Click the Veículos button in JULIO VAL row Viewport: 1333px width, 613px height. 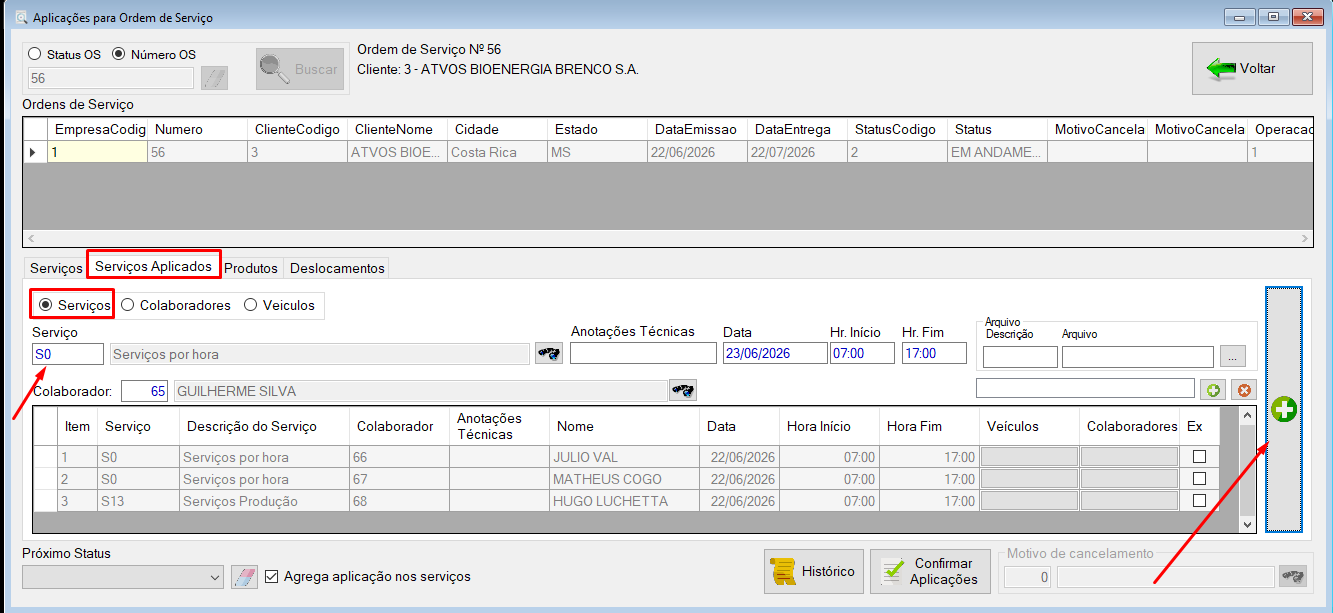click(x=1029, y=457)
